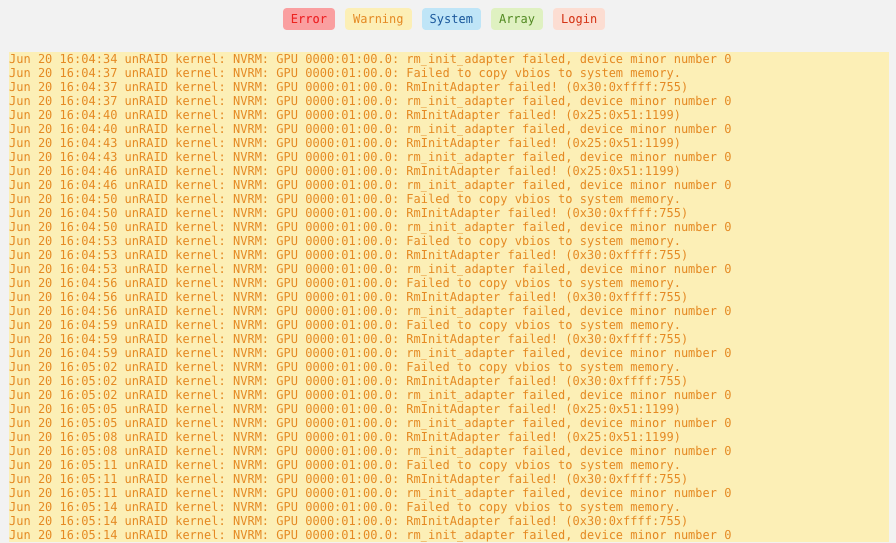Screen dimensions: 896x543
Task: Select the Array filter button
Action: tap(517, 19)
